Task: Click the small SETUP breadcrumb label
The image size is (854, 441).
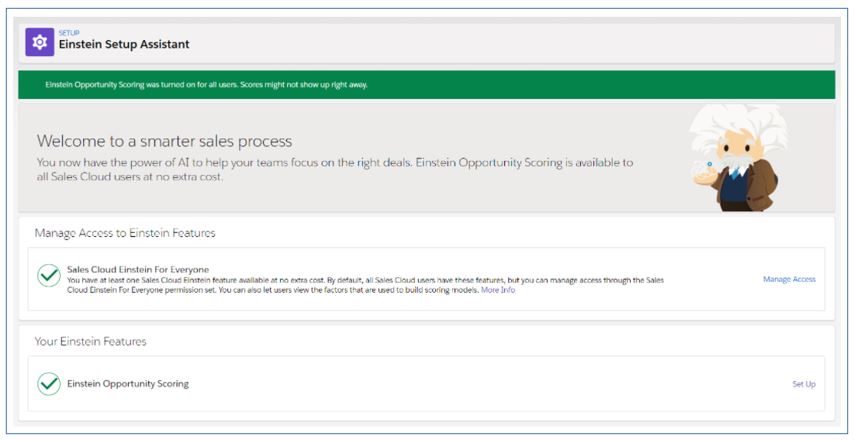Action: 69,33
